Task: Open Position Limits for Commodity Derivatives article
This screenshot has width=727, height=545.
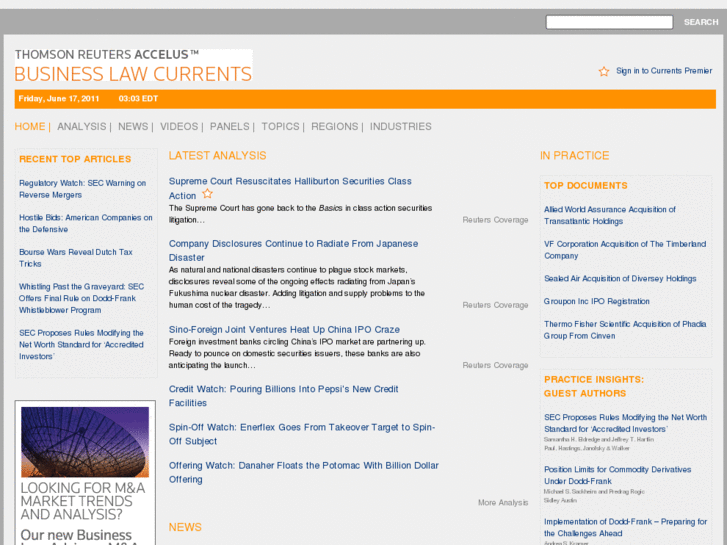Action: coord(618,475)
